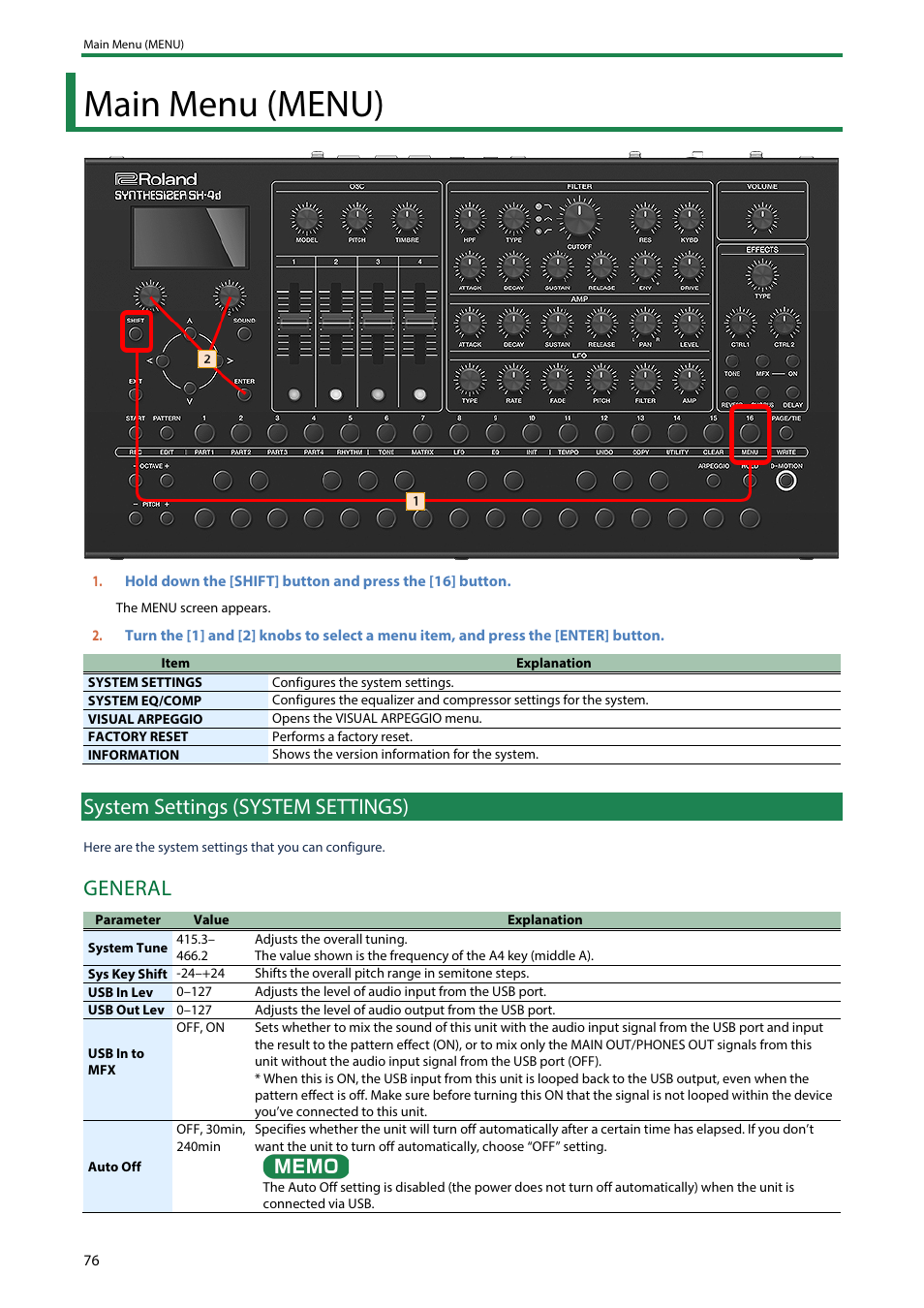The image size is (924, 1308).
Task: Click the ENTER button on the synth
Action: point(244,394)
